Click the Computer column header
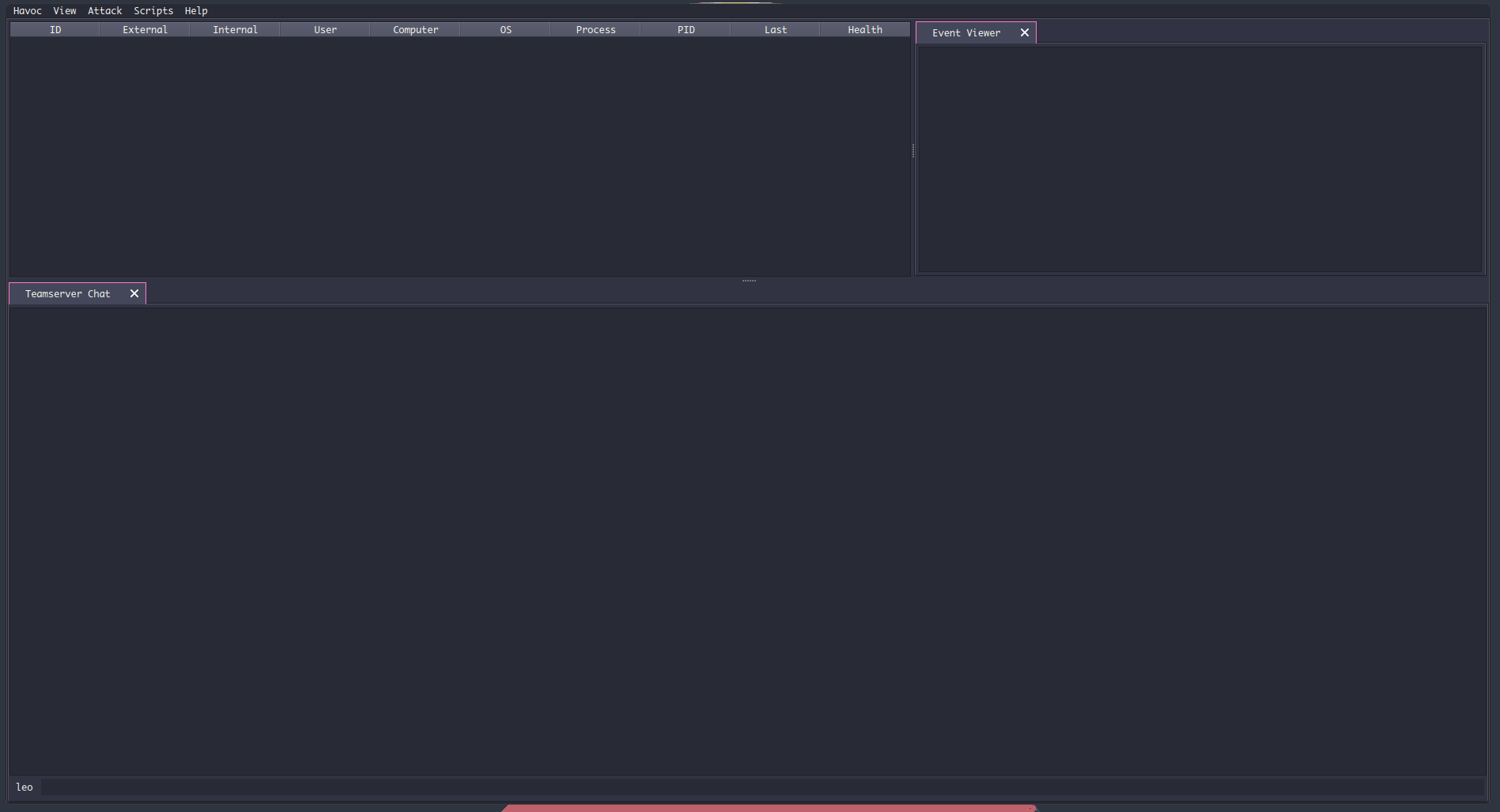The width and height of the screenshot is (1500, 812). click(415, 30)
